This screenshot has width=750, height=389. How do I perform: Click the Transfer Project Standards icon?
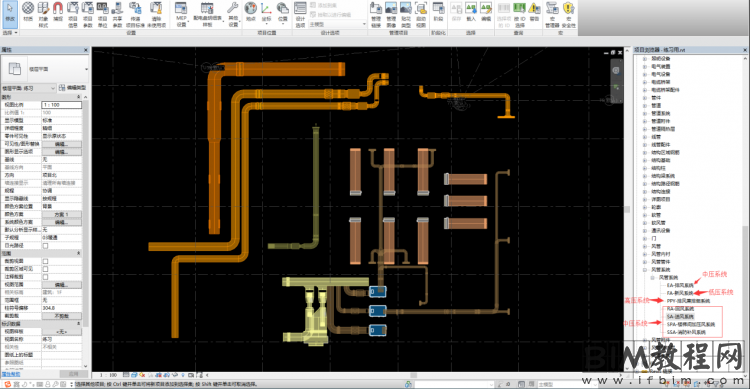click(x=135, y=13)
